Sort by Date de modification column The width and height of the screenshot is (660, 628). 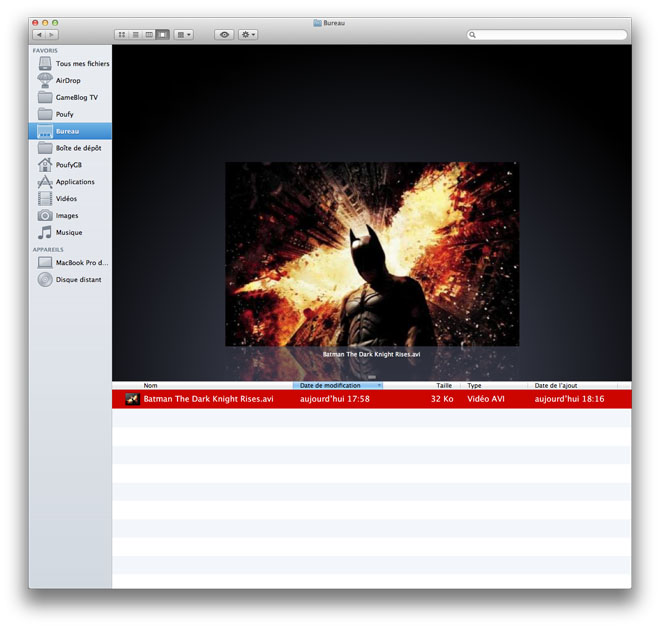330,385
